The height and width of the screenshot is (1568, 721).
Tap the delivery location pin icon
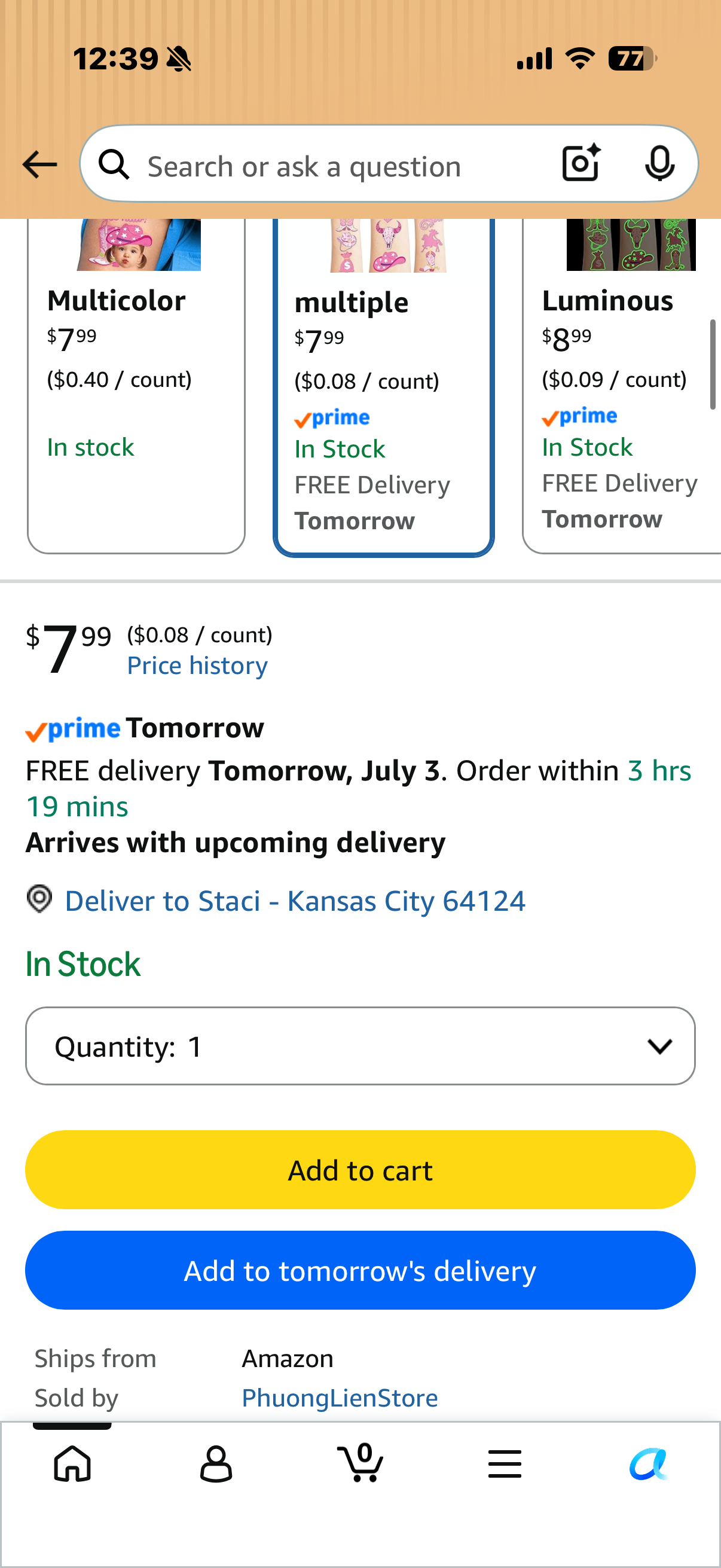(39, 899)
